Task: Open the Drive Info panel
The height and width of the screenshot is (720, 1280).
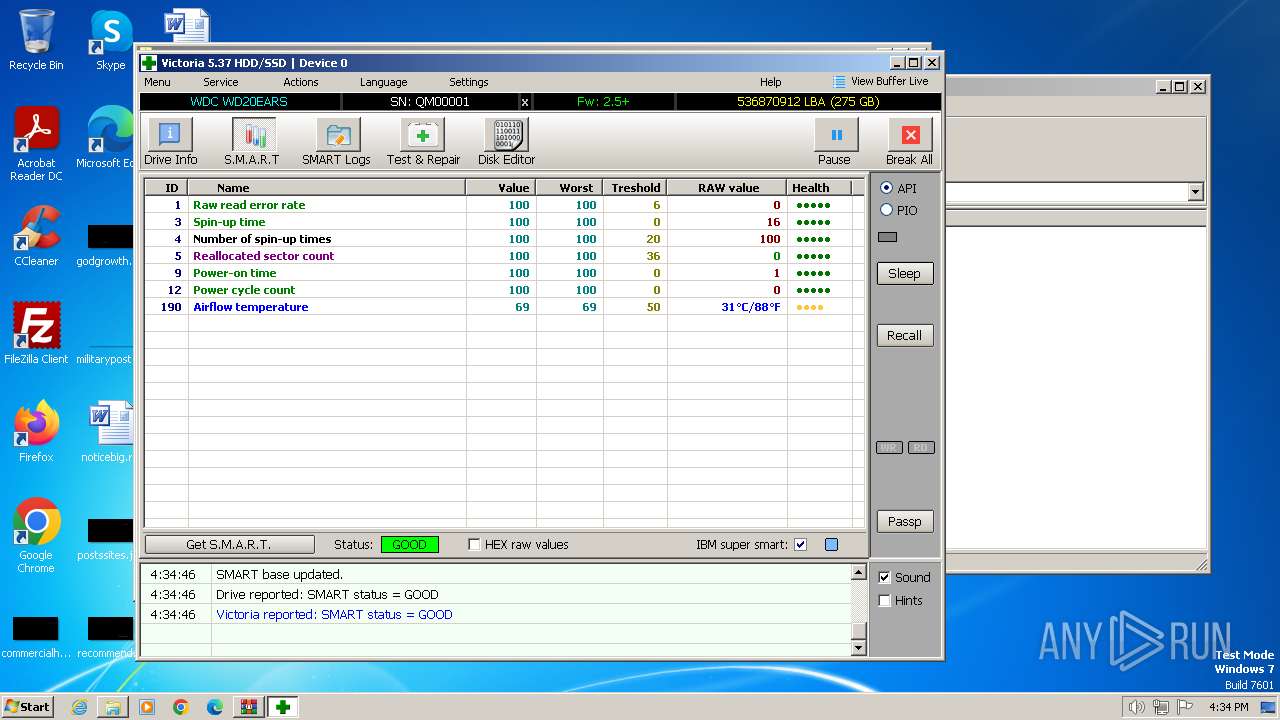Action: [170, 141]
